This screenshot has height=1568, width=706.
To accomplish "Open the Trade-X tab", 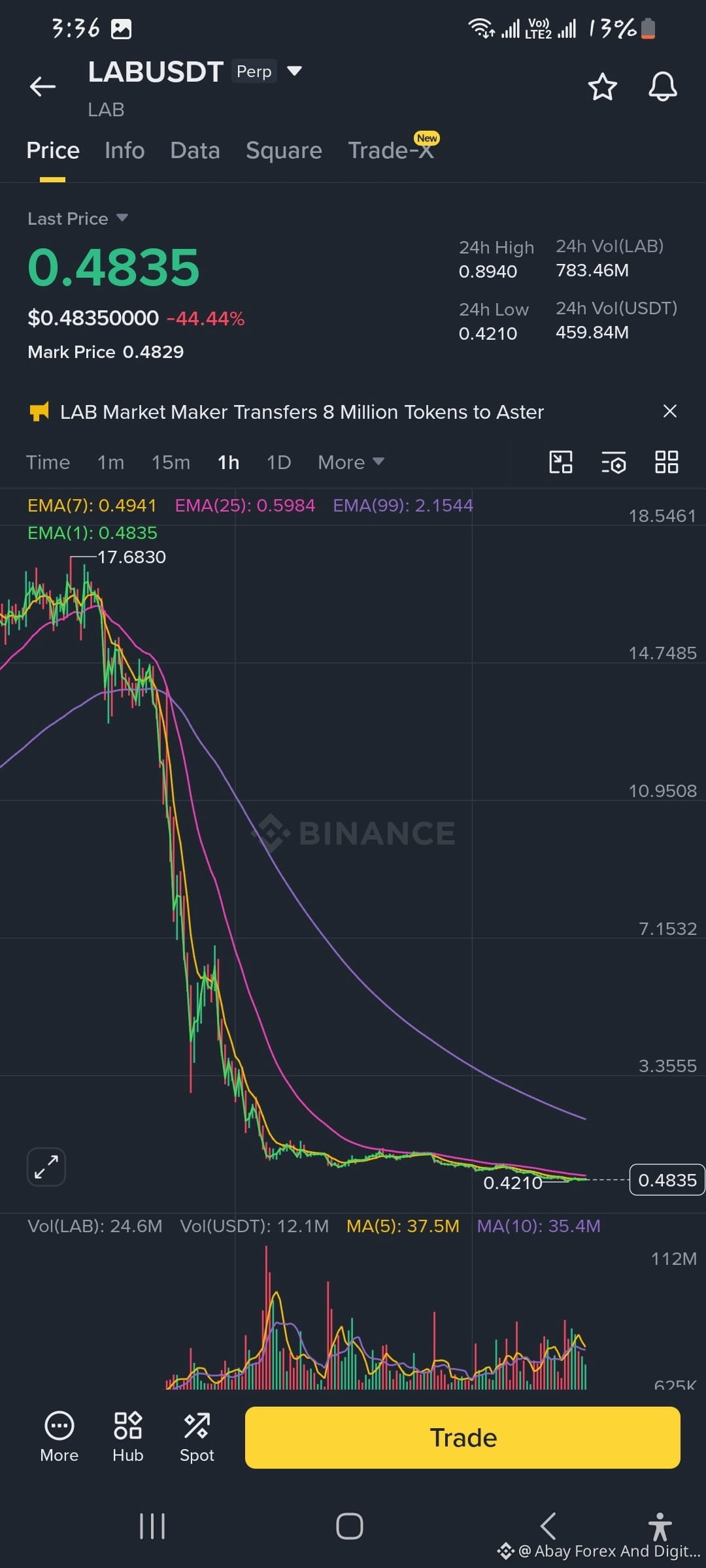I will pos(391,150).
